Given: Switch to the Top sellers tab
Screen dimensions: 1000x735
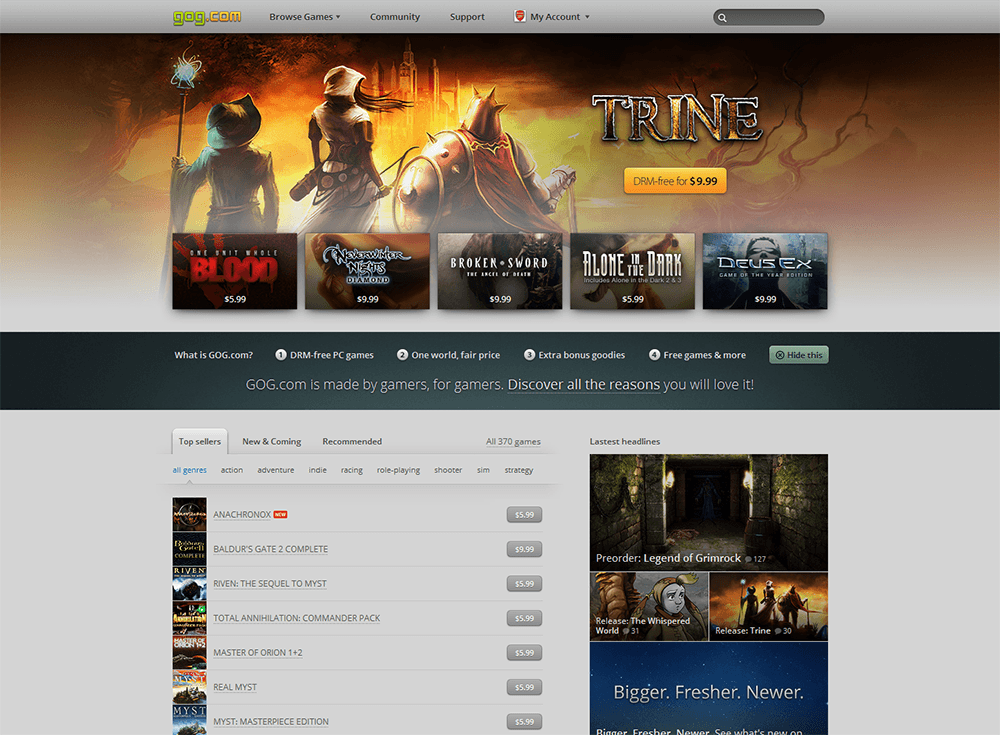Looking at the screenshot, I should point(200,442).
